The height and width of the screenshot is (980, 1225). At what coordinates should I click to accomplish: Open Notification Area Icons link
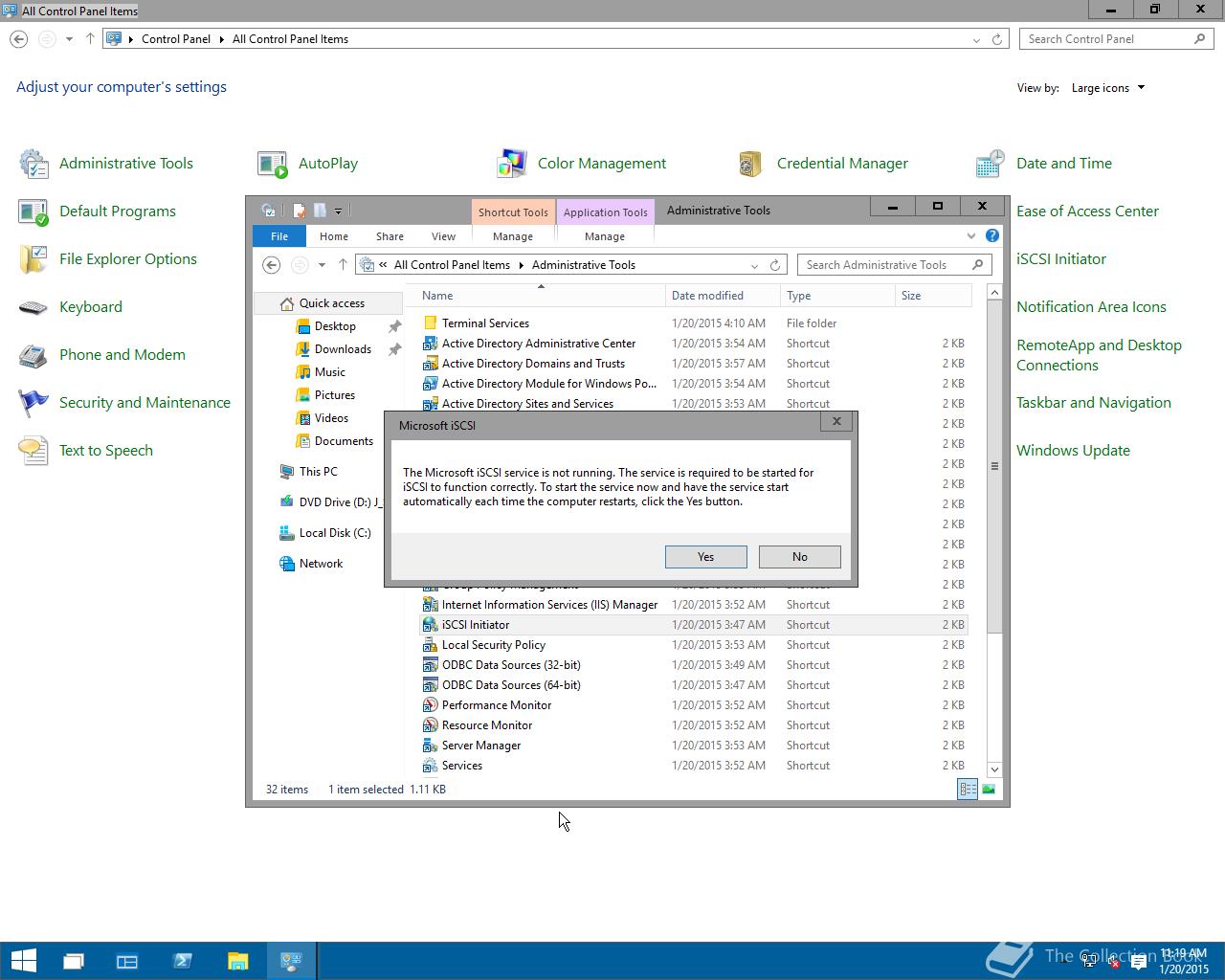coord(1091,307)
